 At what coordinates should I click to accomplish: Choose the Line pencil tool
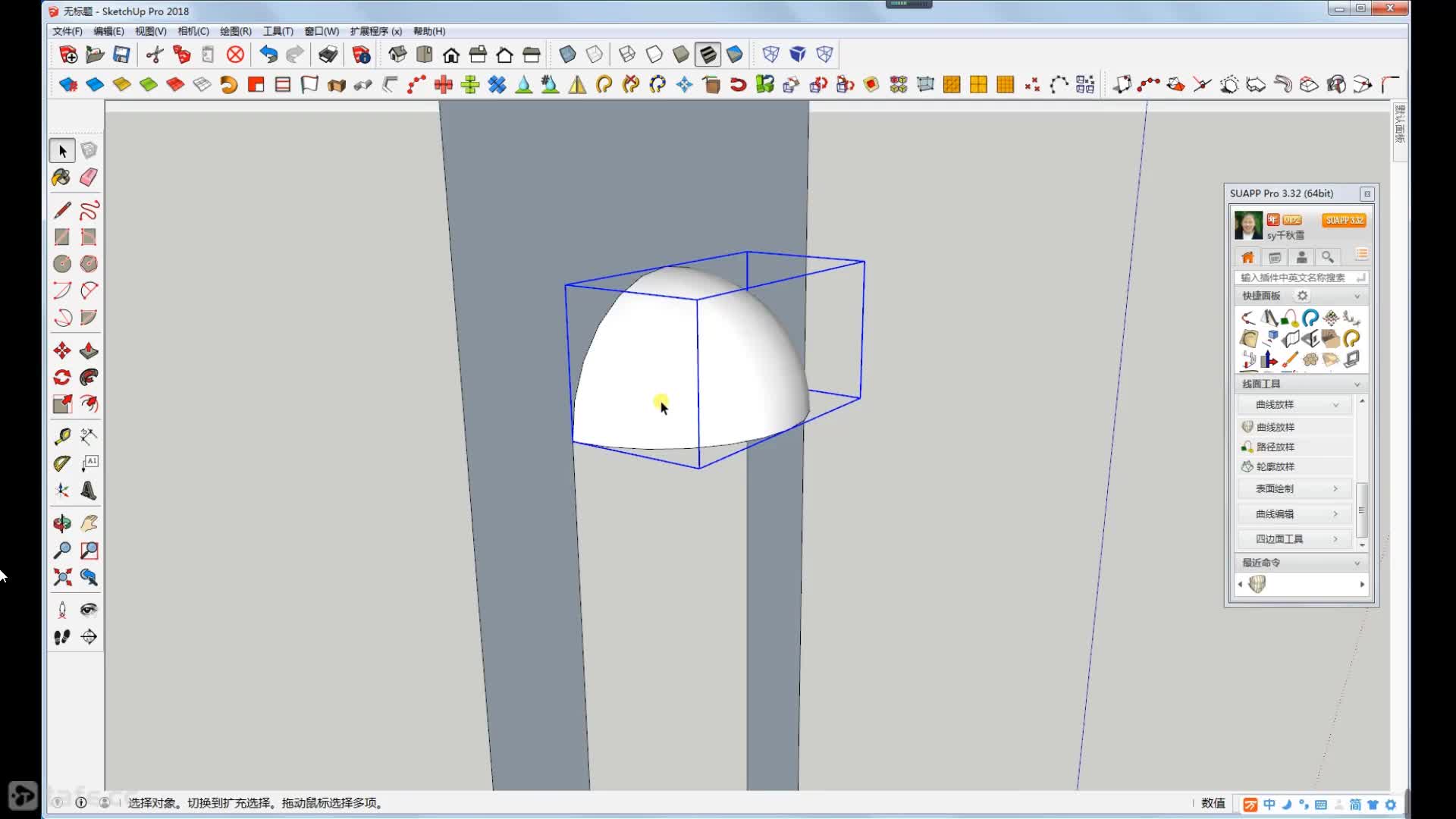[62, 210]
